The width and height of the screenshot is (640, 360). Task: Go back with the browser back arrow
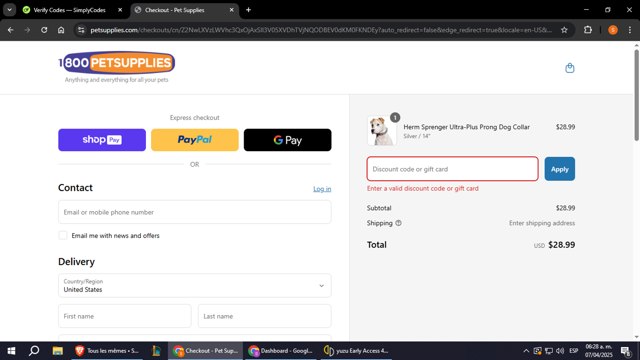[11, 30]
